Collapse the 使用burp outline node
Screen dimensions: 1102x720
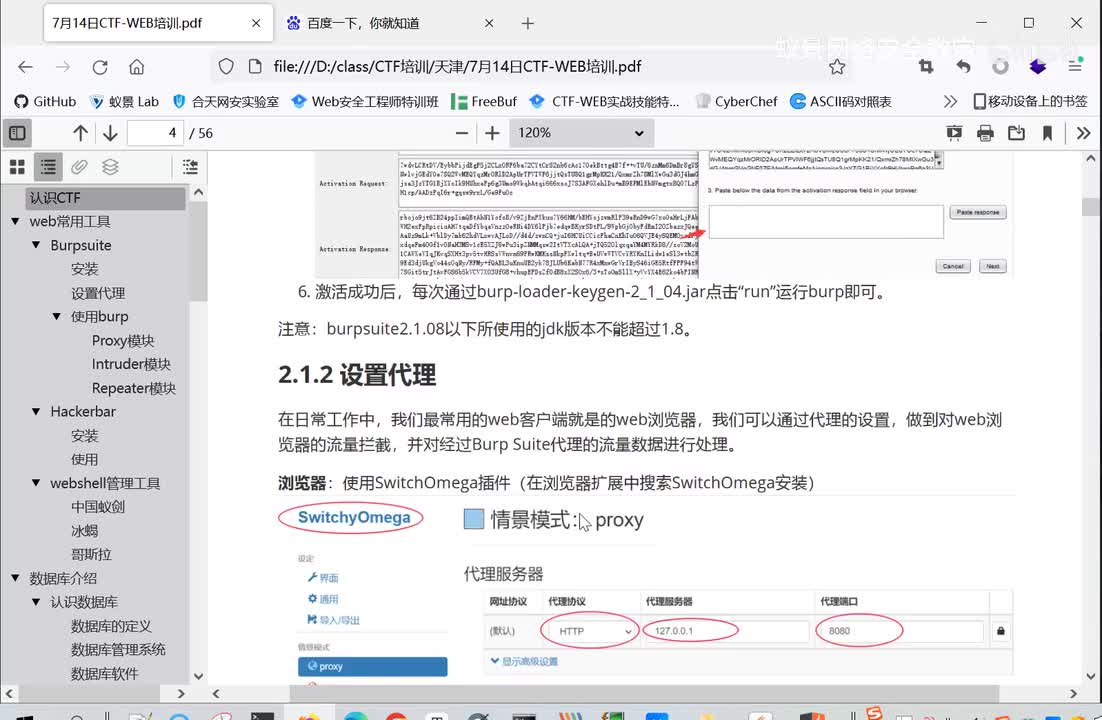56,316
